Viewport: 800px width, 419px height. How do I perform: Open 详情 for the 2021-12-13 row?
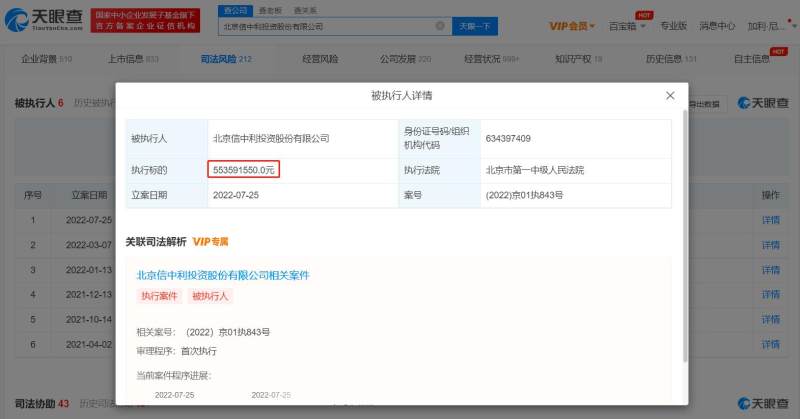(x=770, y=294)
